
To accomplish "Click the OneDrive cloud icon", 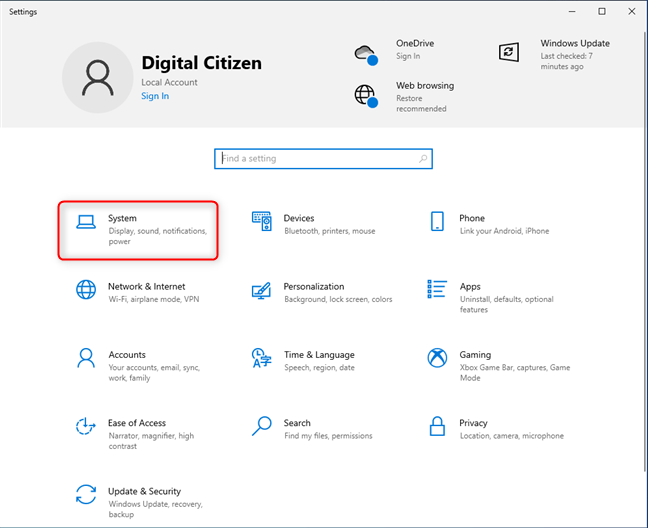I will pyautogui.click(x=366, y=55).
